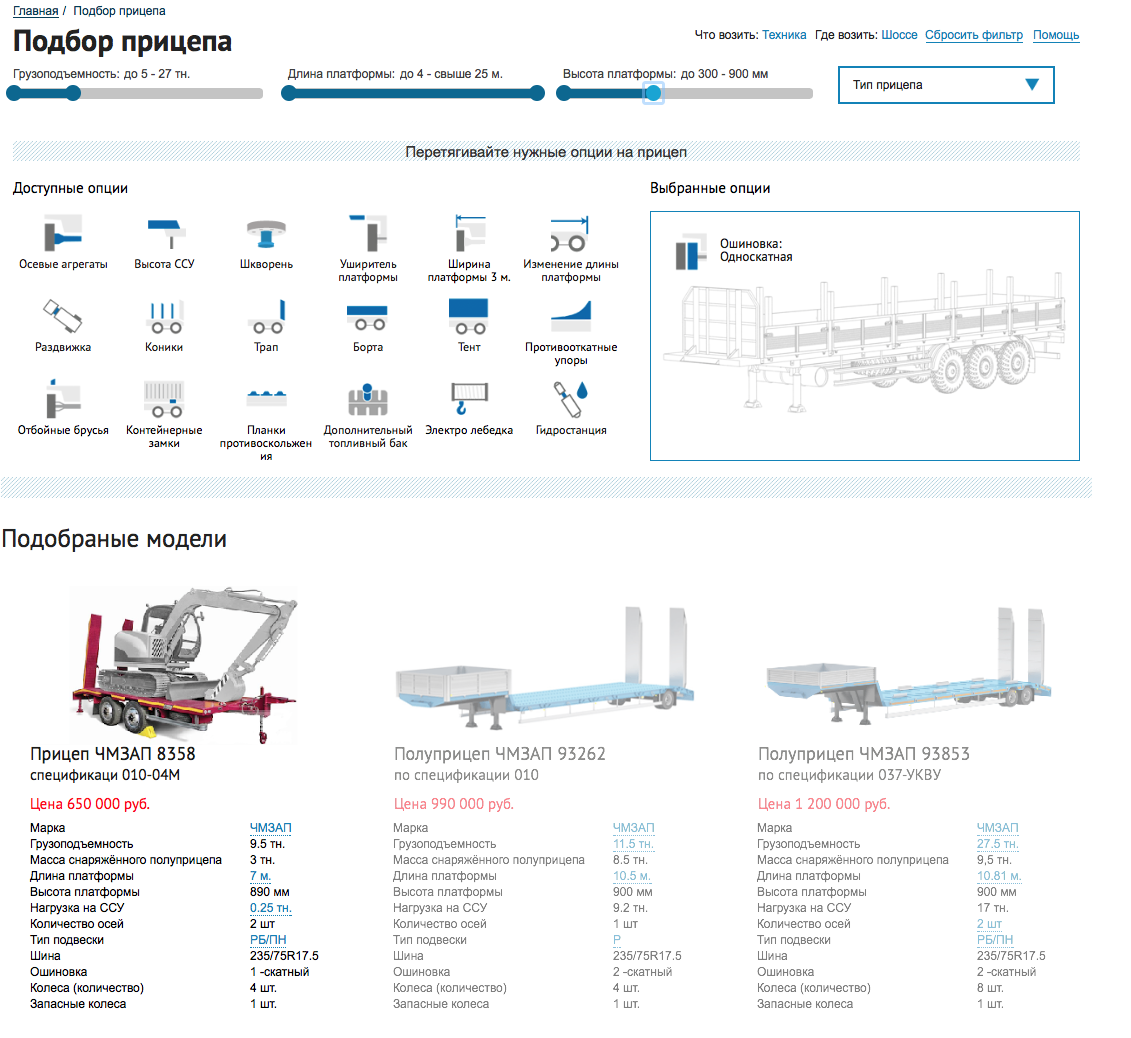This screenshot has width=1131, height=1038.
Task: Open the Полуприцеп ЧМЗАП 93262 title
Action: (x=500, y=754)
